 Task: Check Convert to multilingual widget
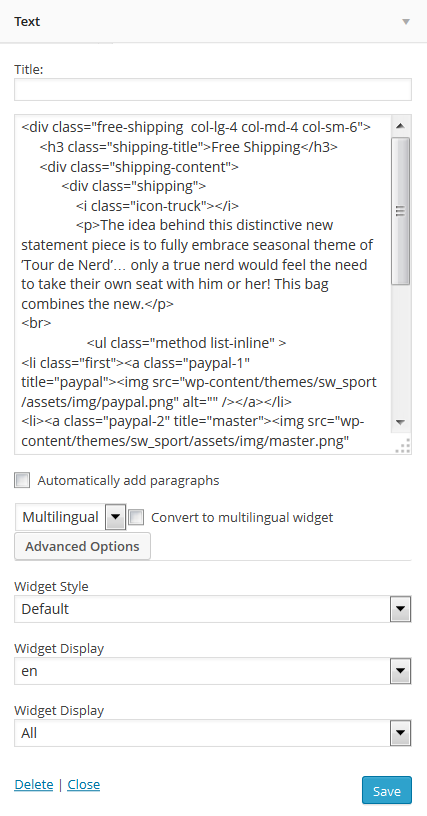click(x=136, y=518)
